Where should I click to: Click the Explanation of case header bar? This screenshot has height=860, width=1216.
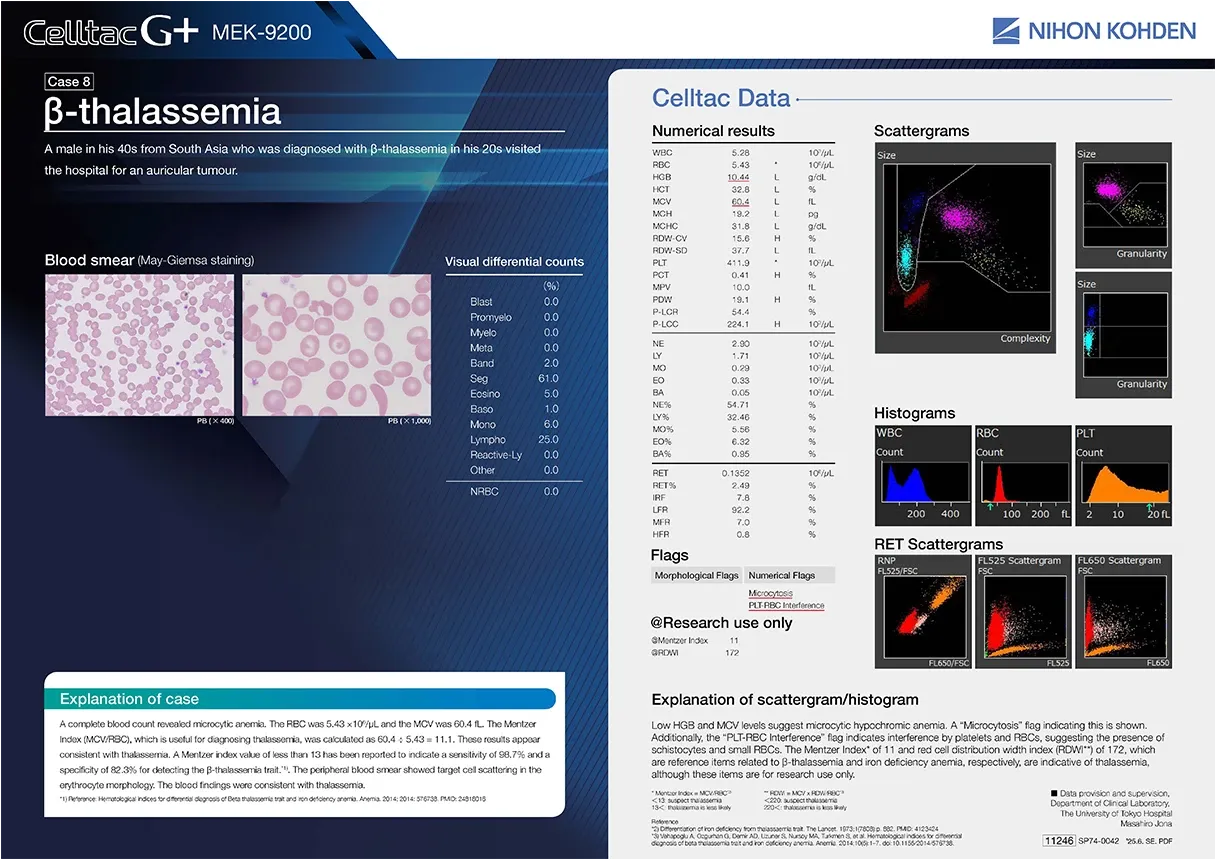(300, 699)
